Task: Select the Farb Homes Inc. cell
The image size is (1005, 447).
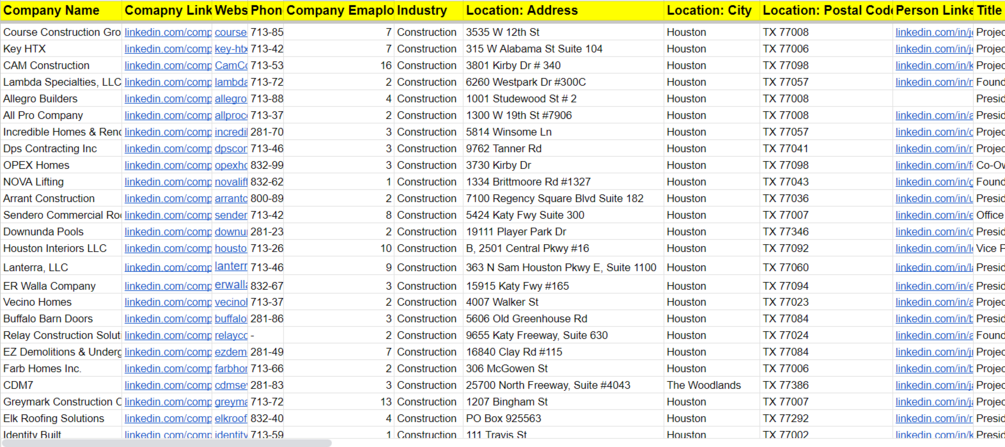Action: tap(61, 369)
